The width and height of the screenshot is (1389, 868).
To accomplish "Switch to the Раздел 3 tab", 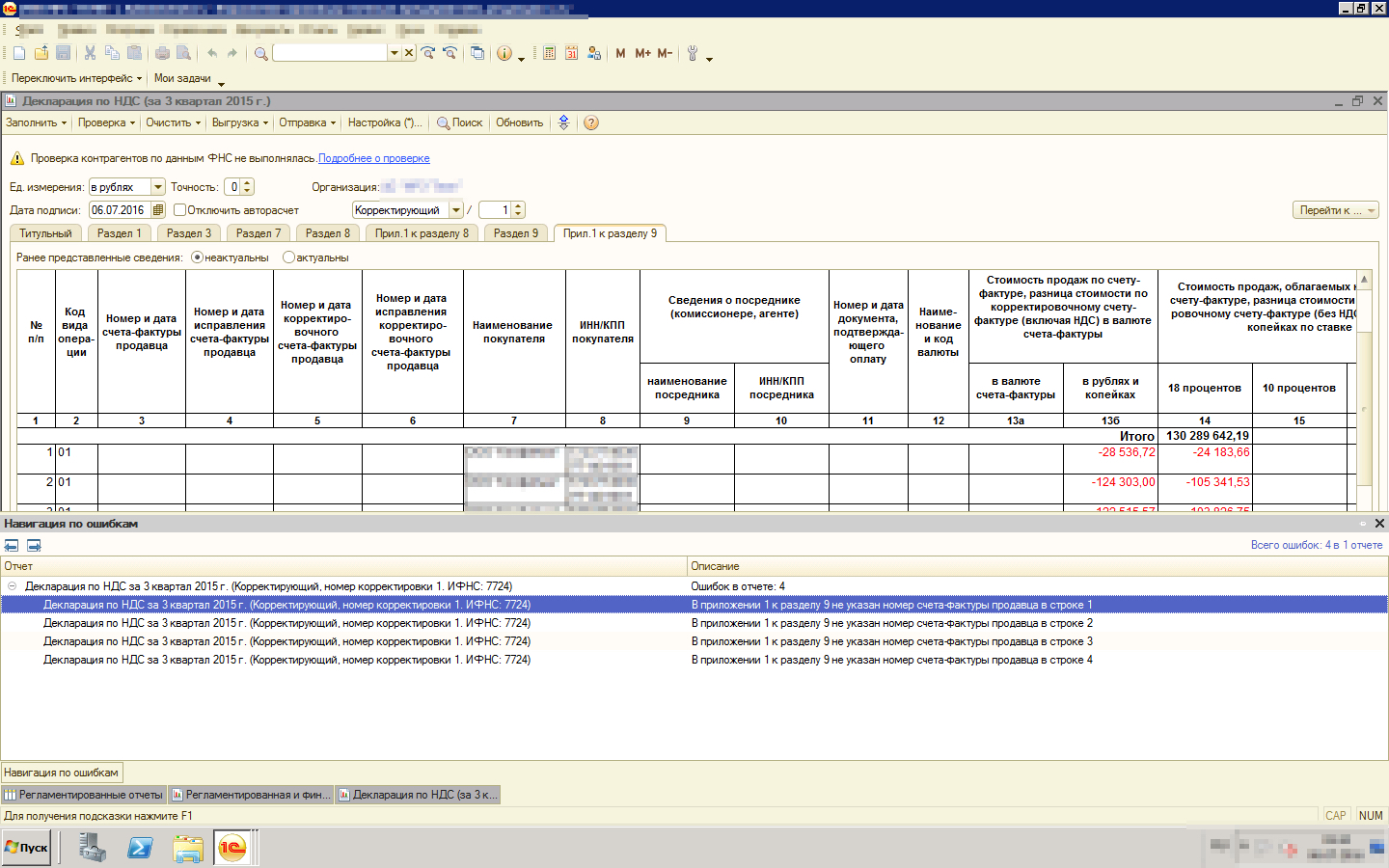I will click(188, 233).
